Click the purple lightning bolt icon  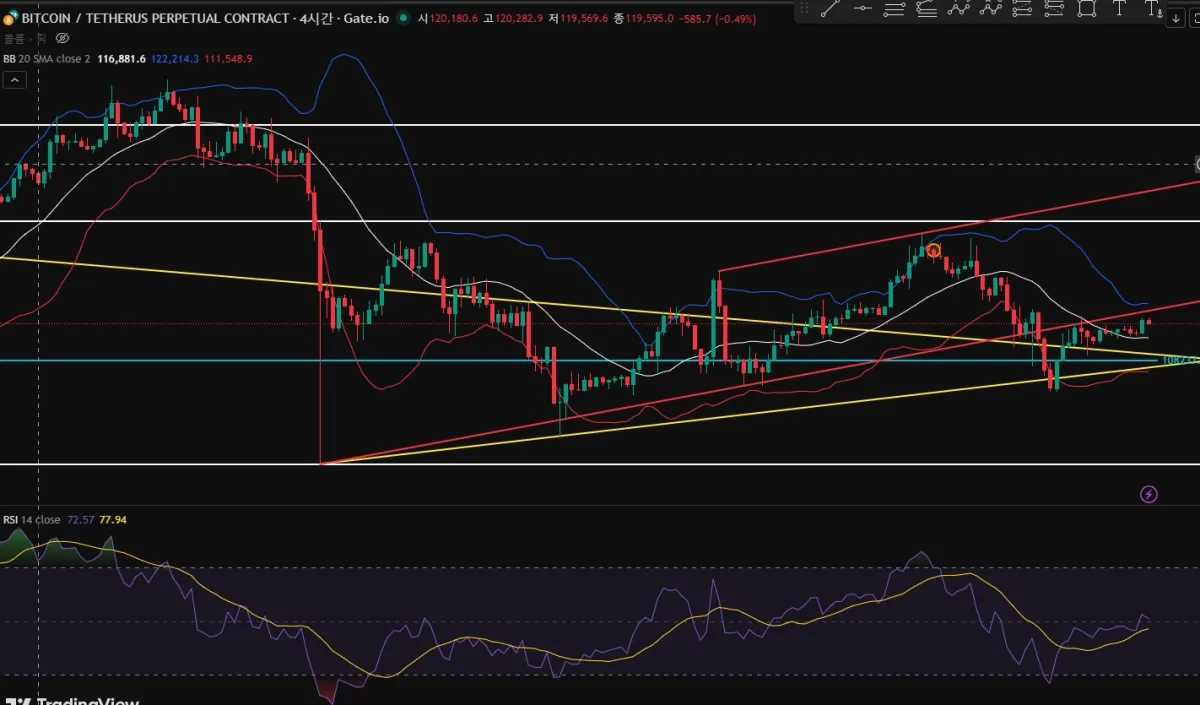(x=1149, y=494)
